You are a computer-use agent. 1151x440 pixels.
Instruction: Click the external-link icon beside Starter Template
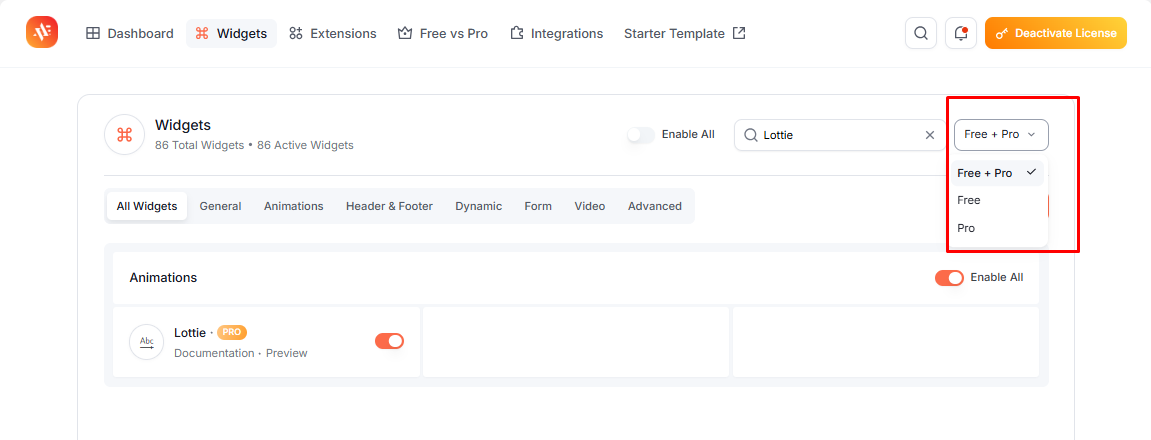[740, 33]
